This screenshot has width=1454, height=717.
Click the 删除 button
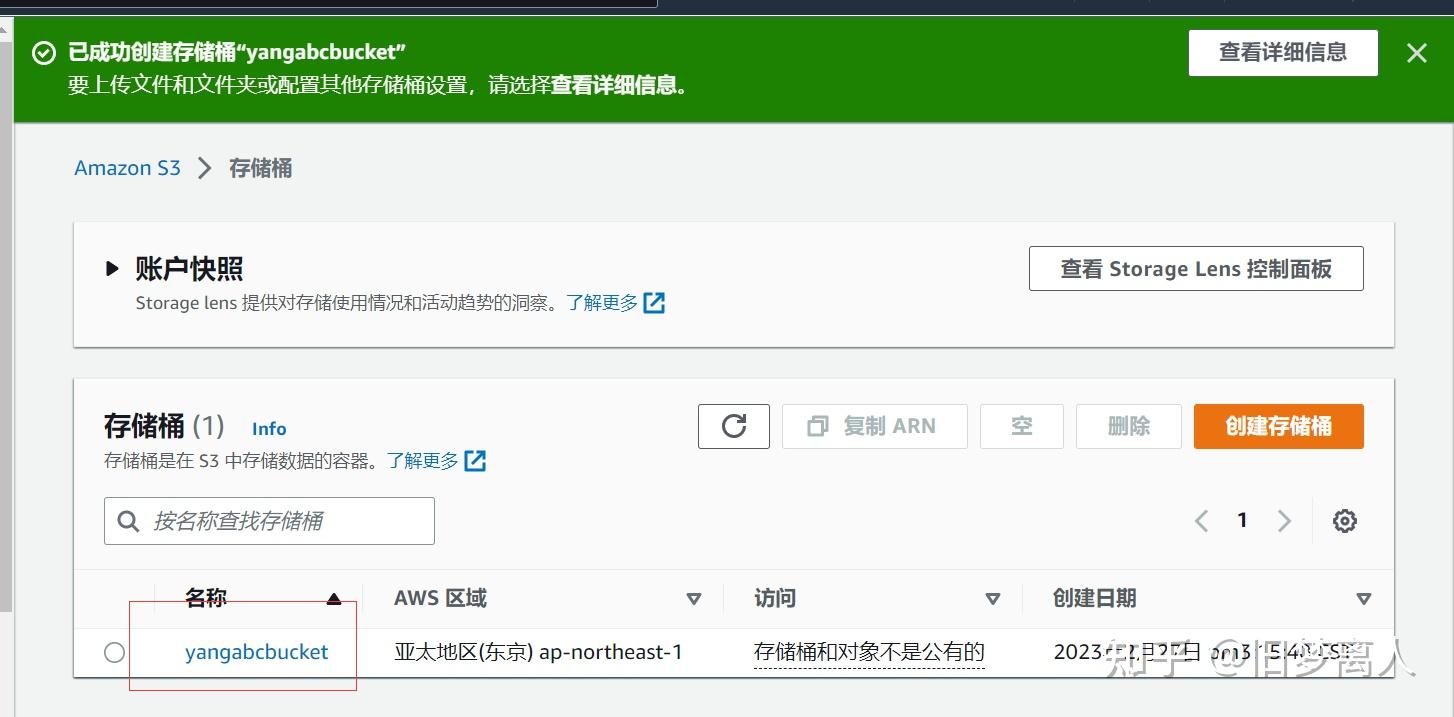click(x=1129, y=426)
